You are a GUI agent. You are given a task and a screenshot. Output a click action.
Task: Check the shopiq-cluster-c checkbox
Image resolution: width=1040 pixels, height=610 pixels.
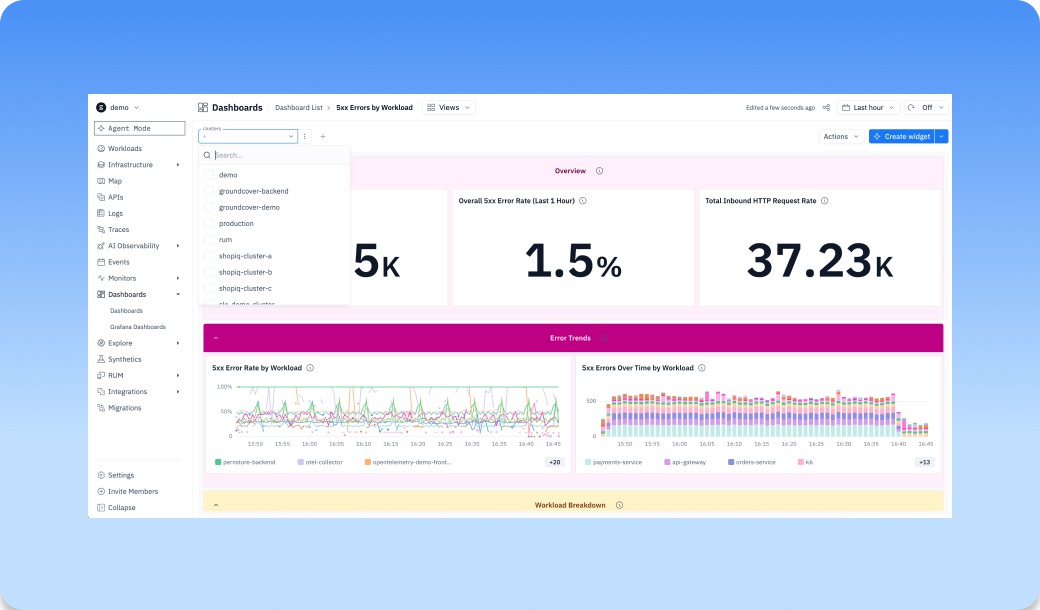pos(209,288)
